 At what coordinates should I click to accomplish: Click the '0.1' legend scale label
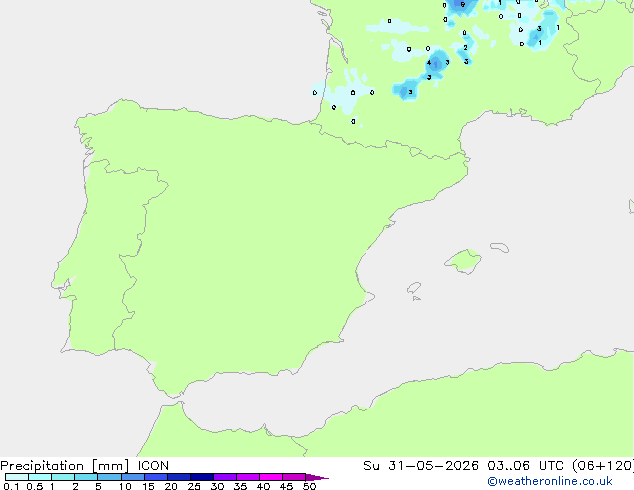click(x=11, y=486)
